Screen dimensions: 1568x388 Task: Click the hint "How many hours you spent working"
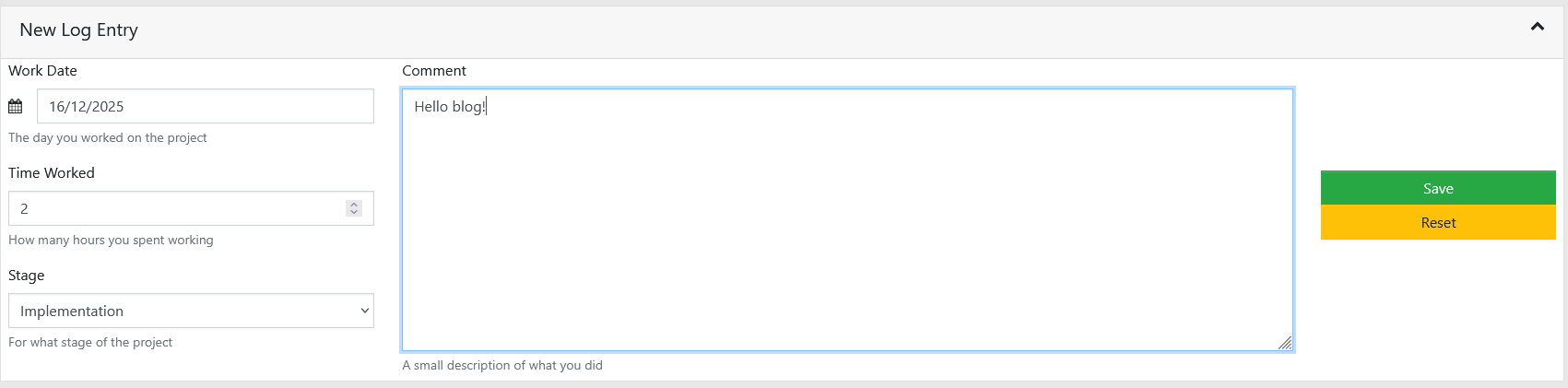pyautogui.click(x=111, y=240)
